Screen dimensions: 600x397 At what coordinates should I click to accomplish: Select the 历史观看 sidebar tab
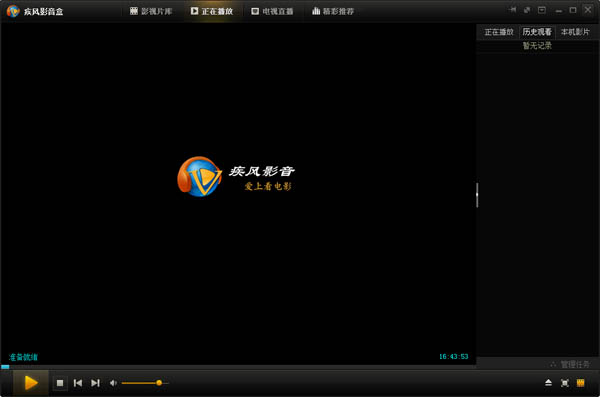(537, 32)
